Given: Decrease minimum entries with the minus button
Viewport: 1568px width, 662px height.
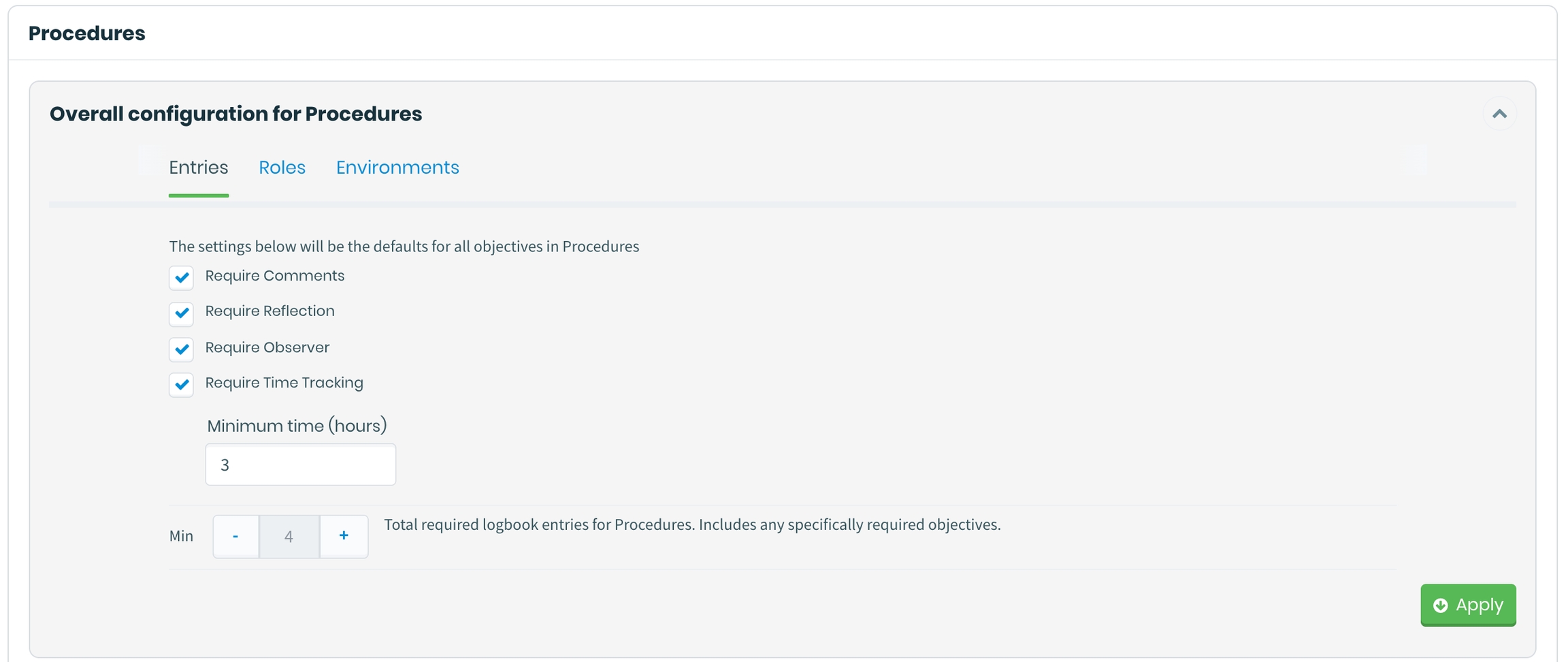Looking at the screenshot, I should tap(235, 537).
